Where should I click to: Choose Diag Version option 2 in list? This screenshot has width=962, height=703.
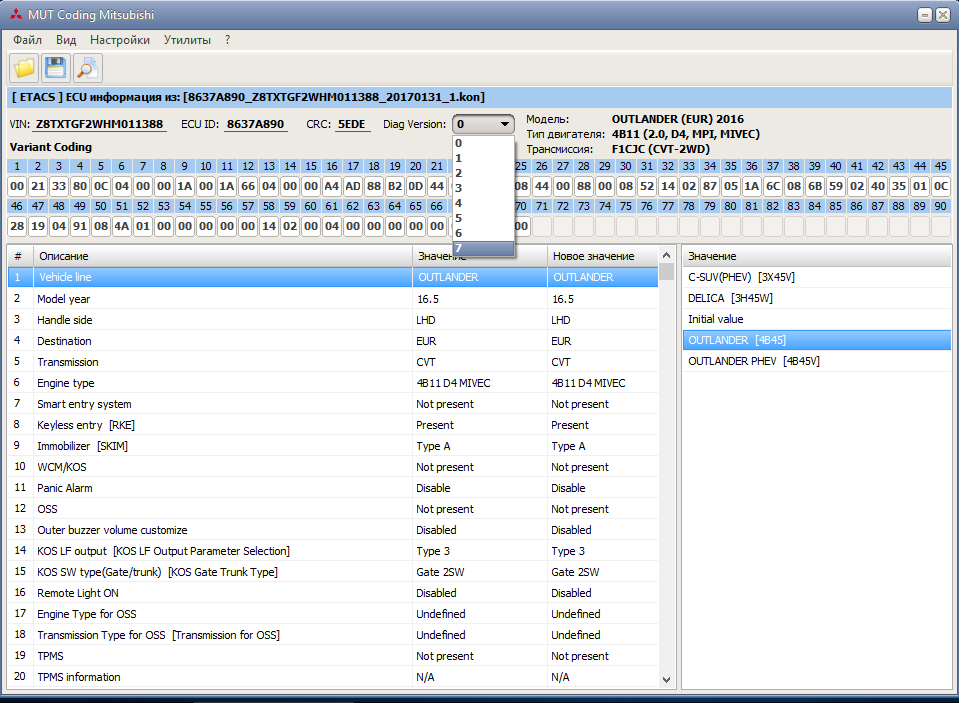[483, 173]
